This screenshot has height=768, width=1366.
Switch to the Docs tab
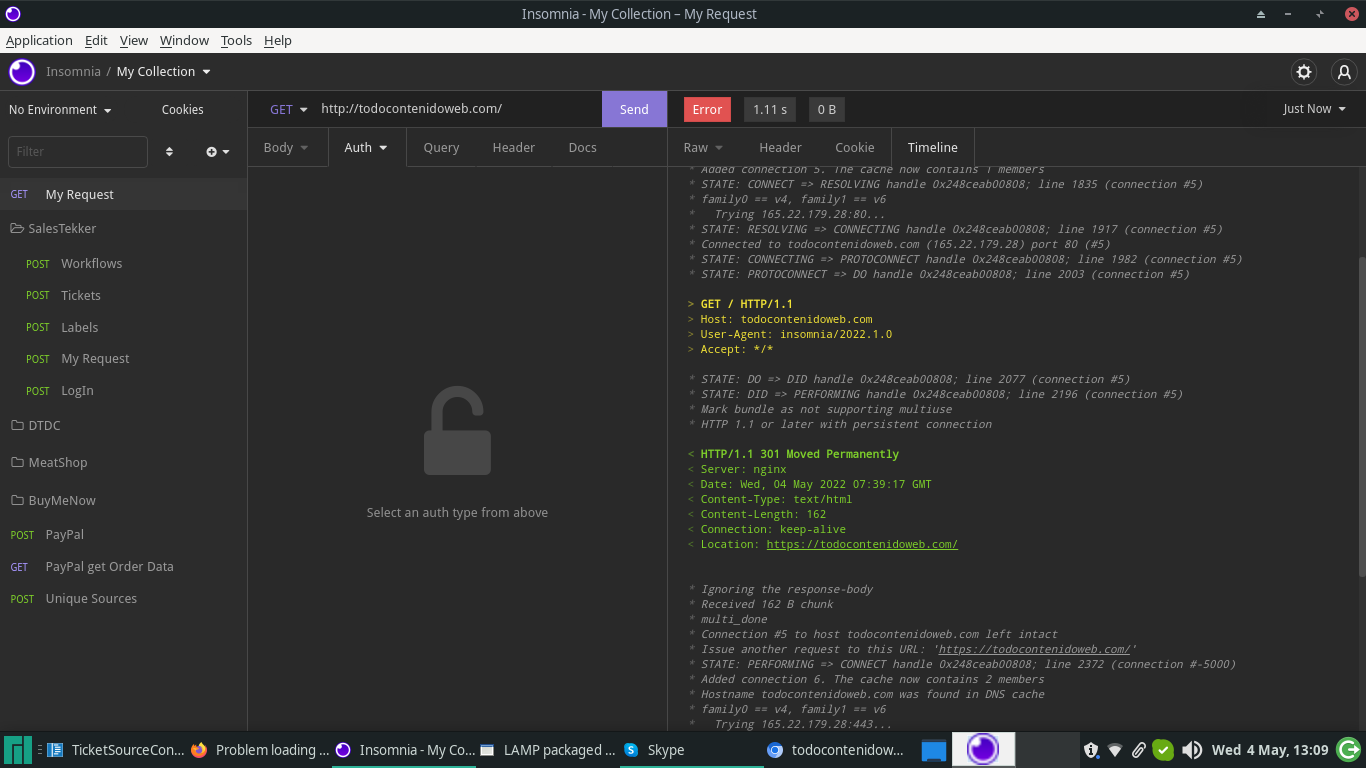point(582,148)
